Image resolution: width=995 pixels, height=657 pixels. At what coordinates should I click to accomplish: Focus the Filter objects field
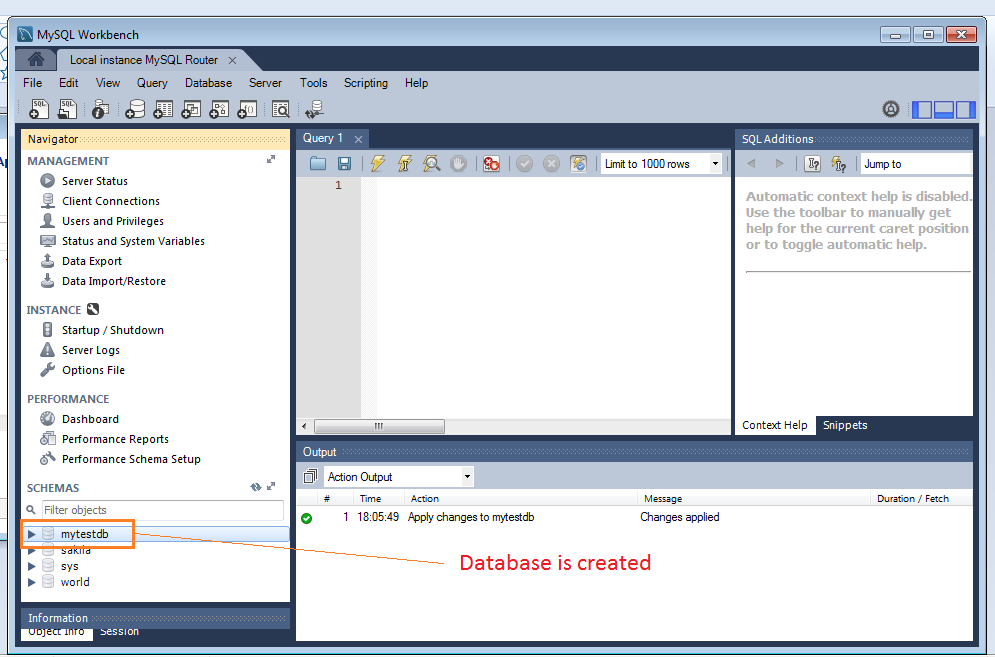pos(162,510)
